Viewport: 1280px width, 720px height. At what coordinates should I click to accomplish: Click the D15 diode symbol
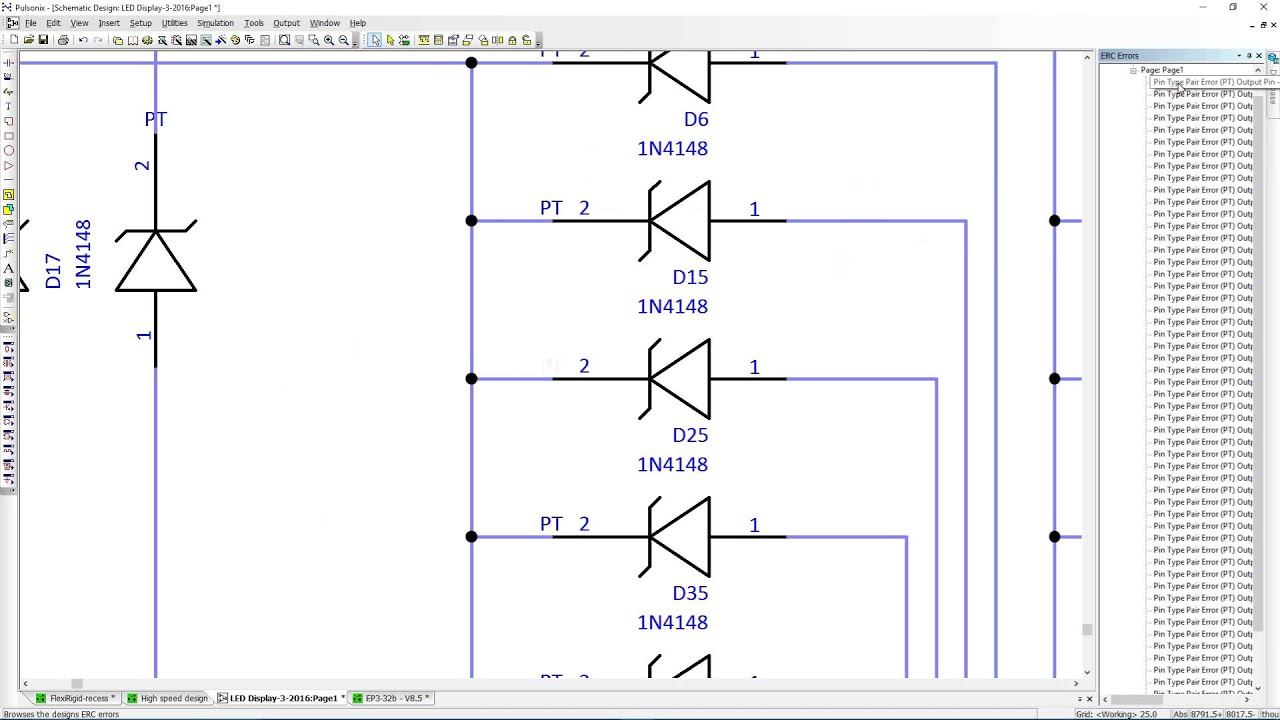[x=680, y=221]
